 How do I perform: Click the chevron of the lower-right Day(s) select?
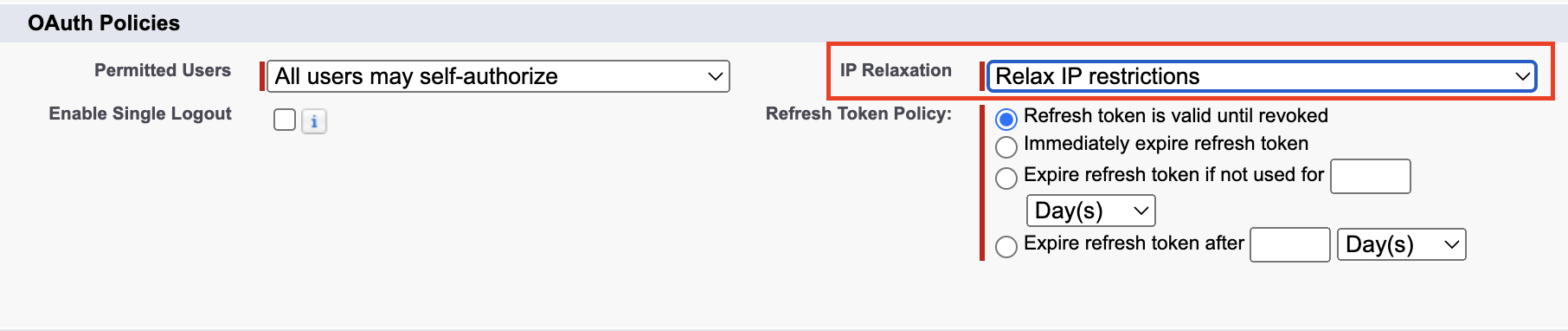pyautogui.click(x=1451, y=245)
